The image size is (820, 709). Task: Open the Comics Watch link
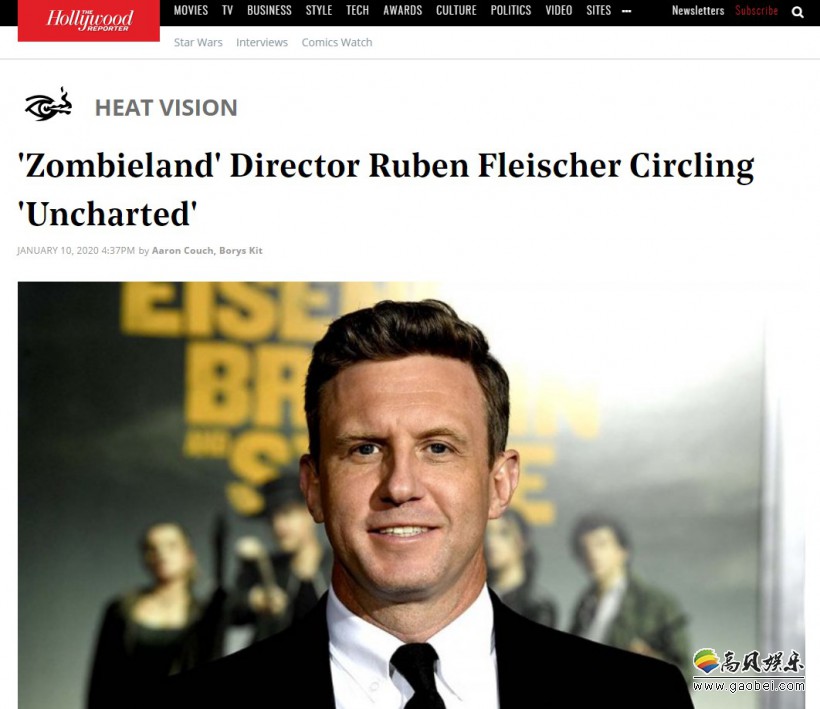[337, 42]
